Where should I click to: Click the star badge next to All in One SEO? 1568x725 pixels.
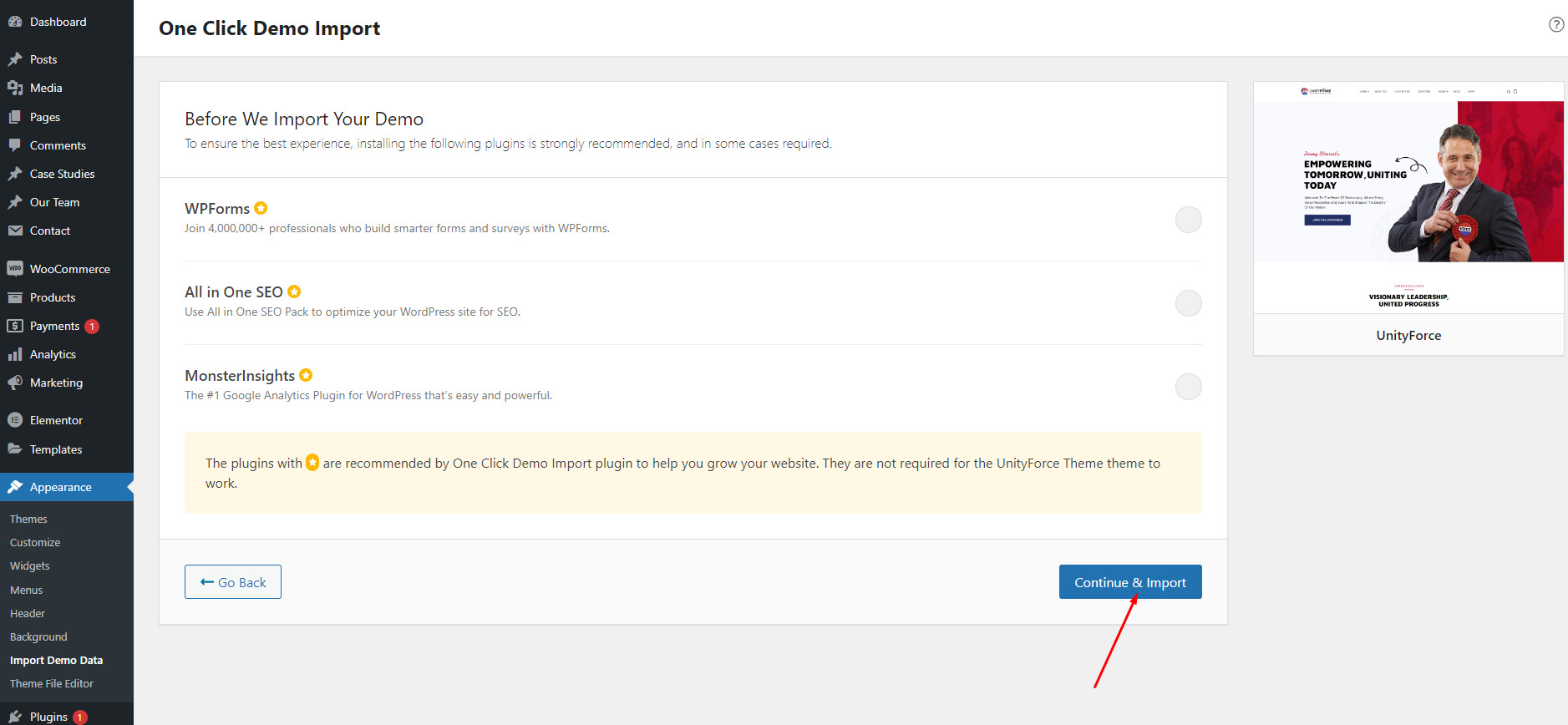click(x=294, y=292)
